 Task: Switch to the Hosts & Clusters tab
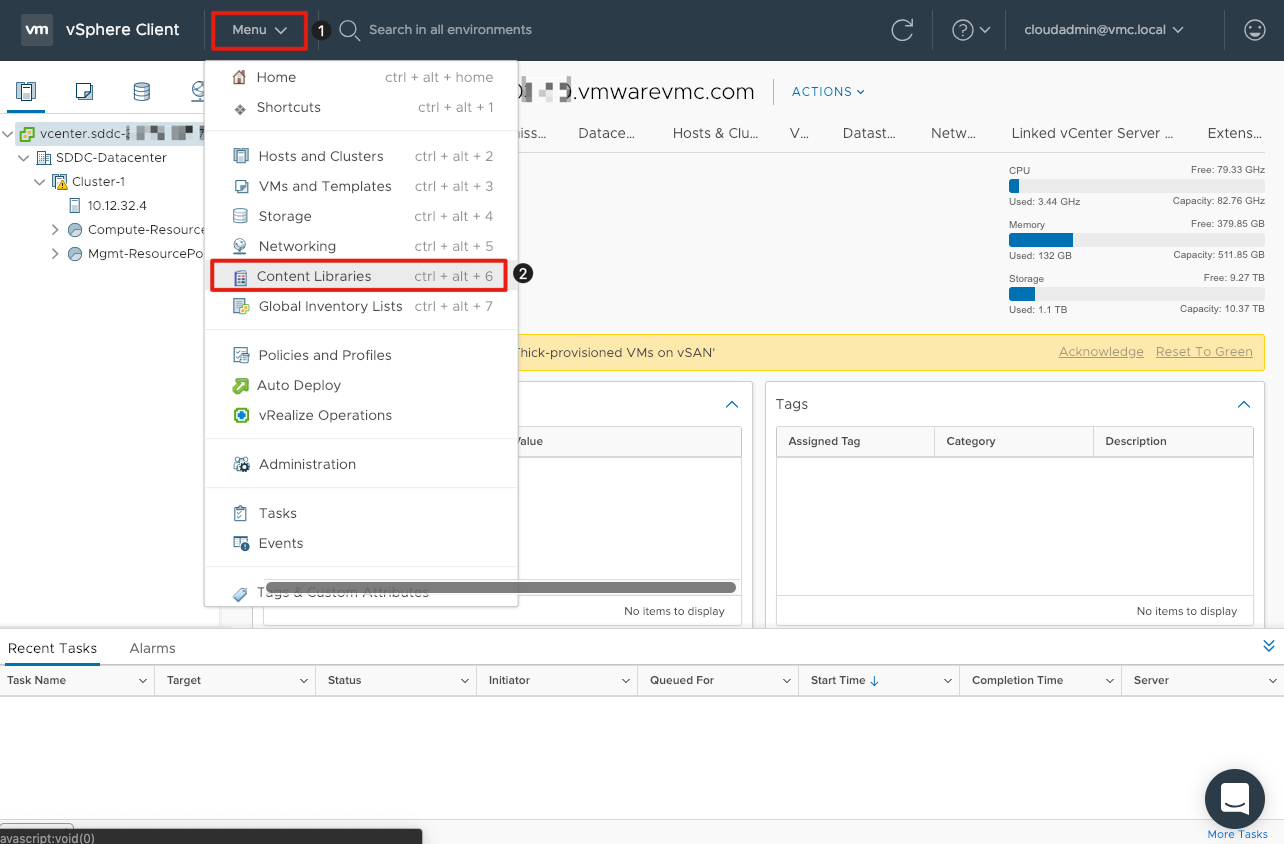(x=715, y=133)
